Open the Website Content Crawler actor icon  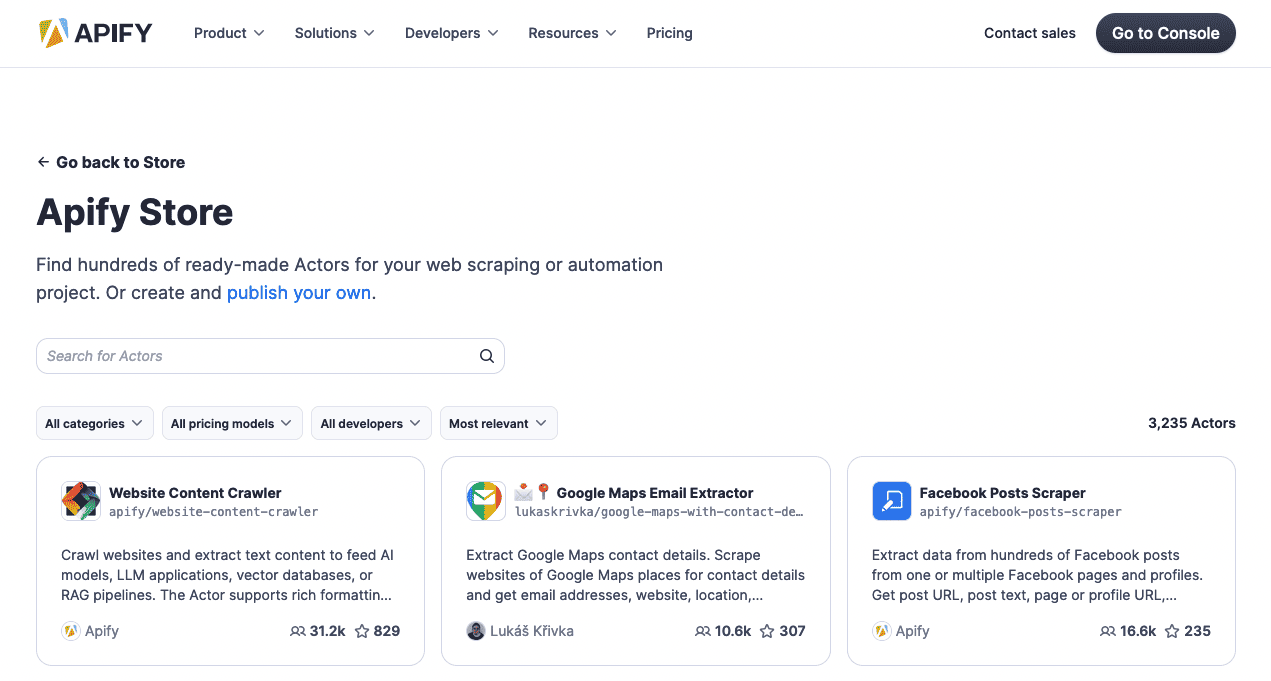[x=80, y=501]
